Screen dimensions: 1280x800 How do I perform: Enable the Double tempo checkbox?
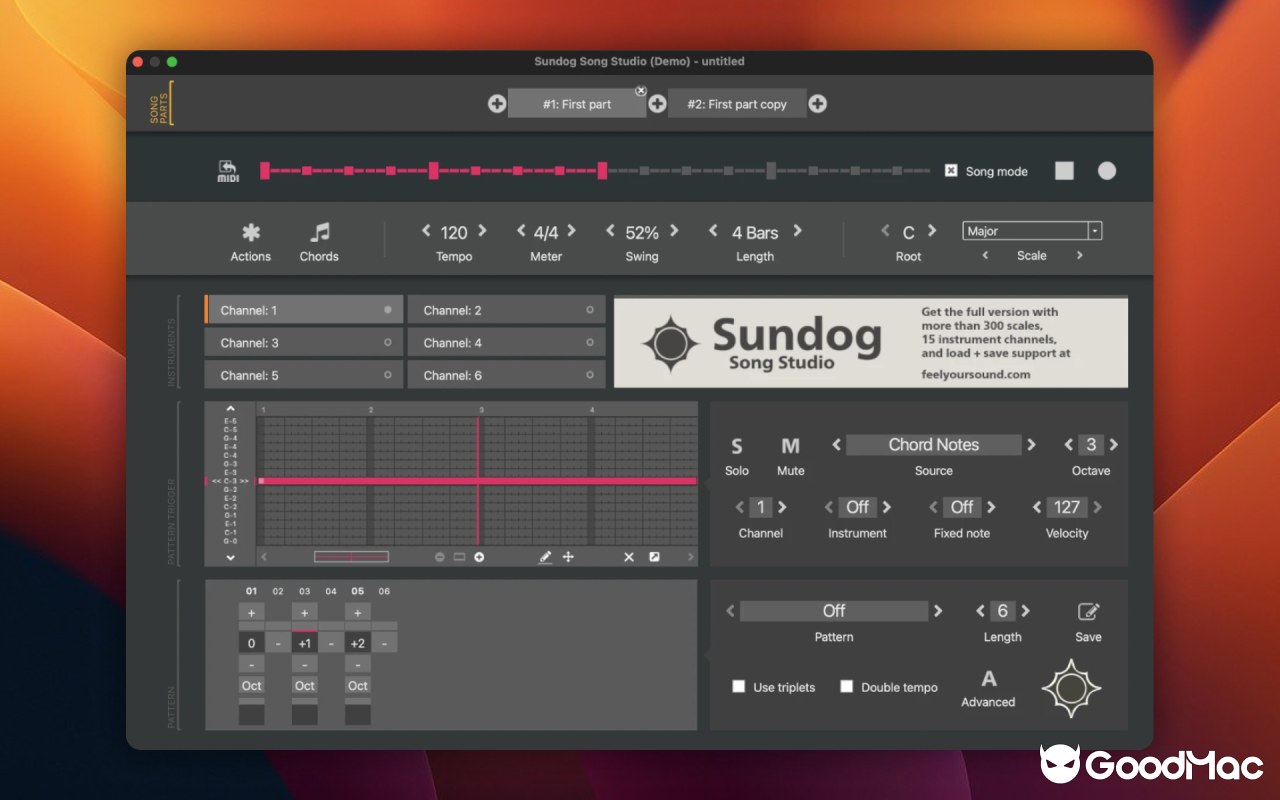pyautogui.click(x=847, y=686)
